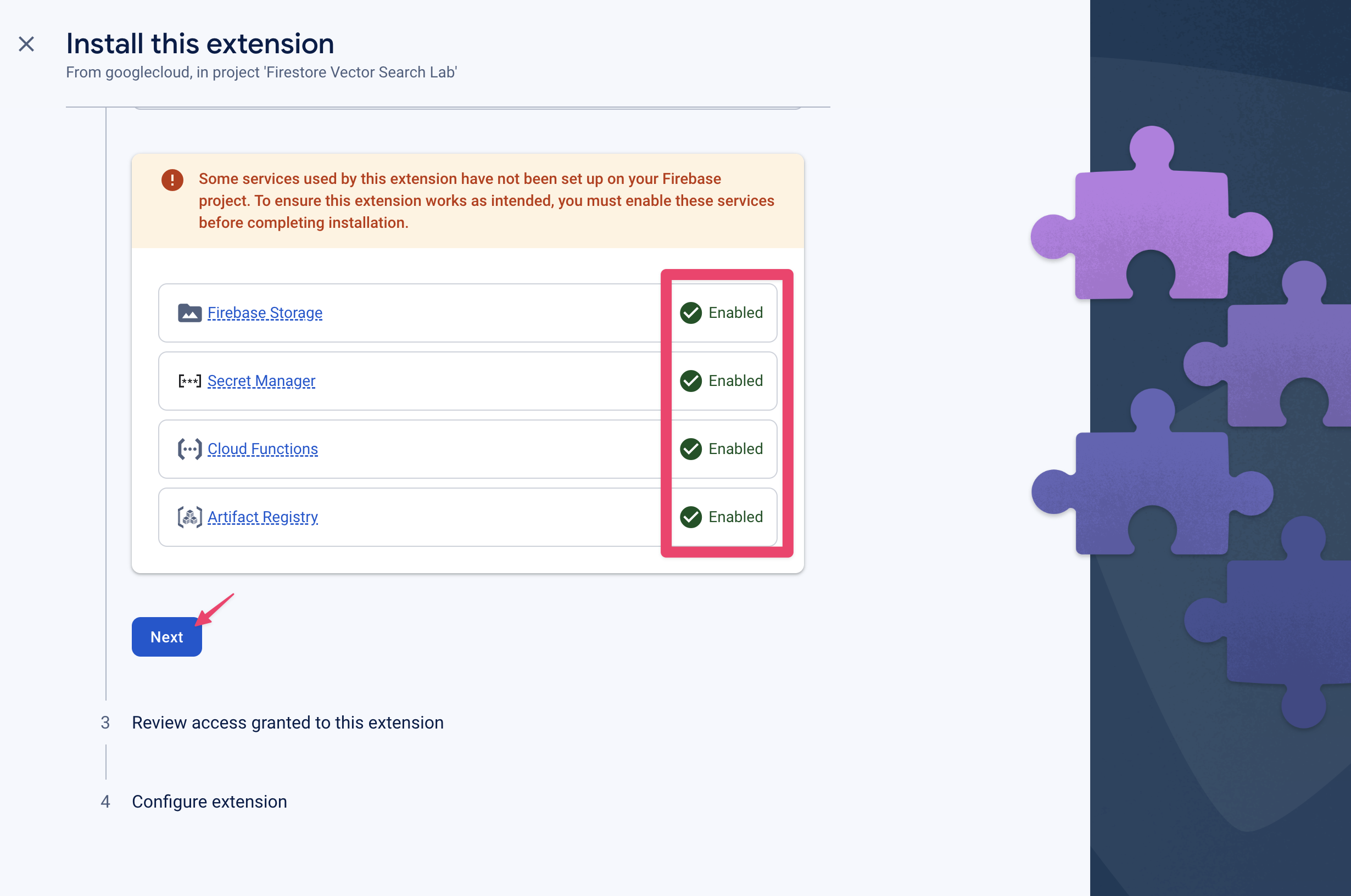Screen dimensions: 1351x896
Task: Click Firebase Storage hyperlink
Action: click(264, 313)
